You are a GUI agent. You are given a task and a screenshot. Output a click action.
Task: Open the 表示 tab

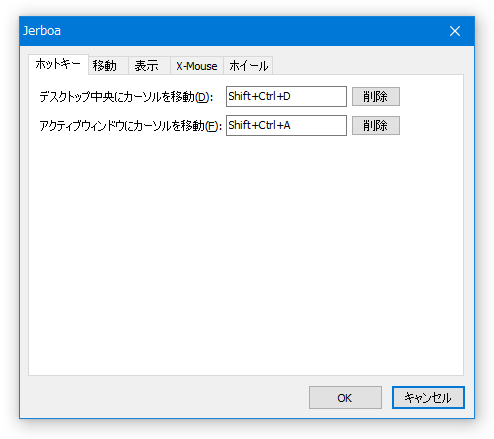pyautogui.click(x=149, y=66)
